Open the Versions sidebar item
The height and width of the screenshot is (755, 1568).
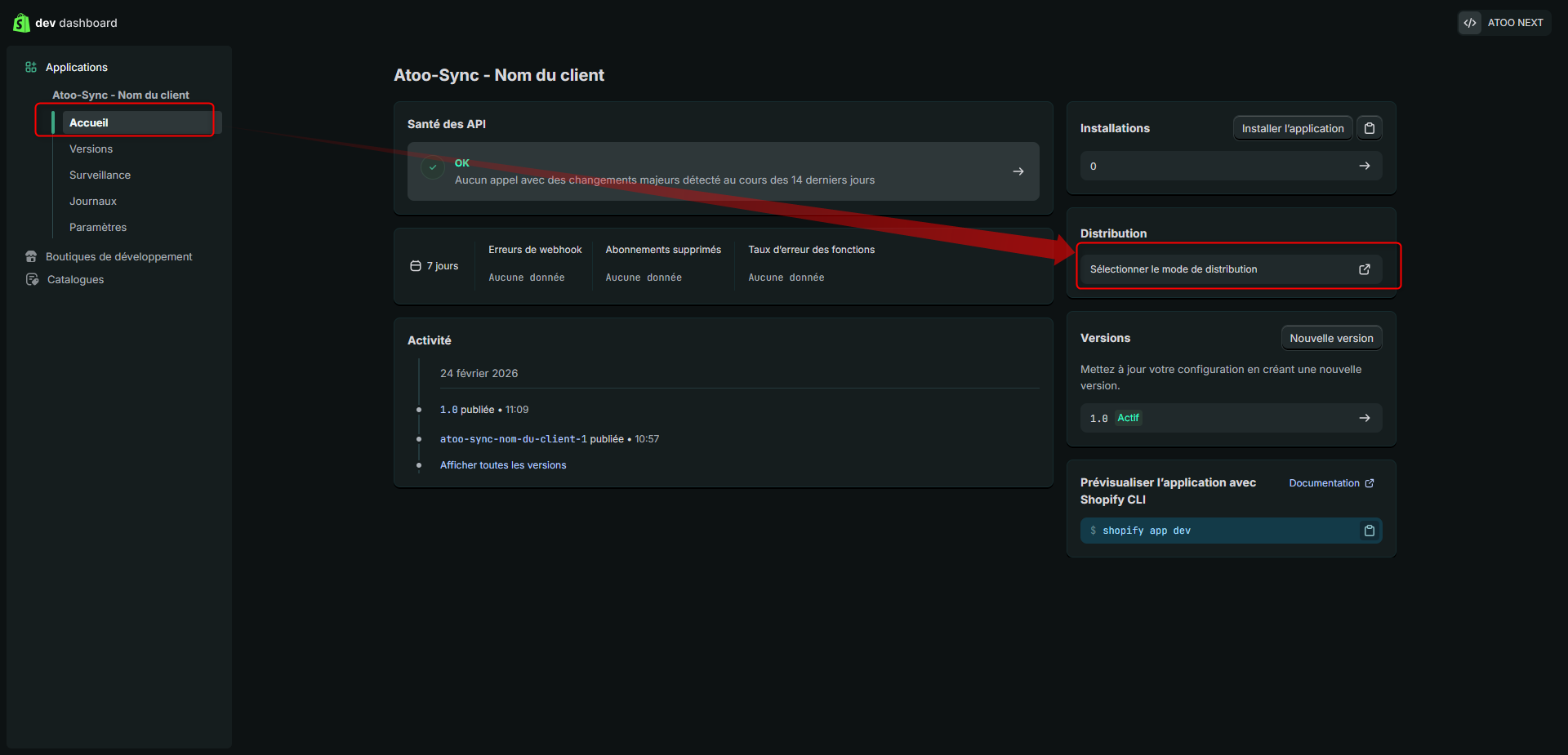pos(91,149)
